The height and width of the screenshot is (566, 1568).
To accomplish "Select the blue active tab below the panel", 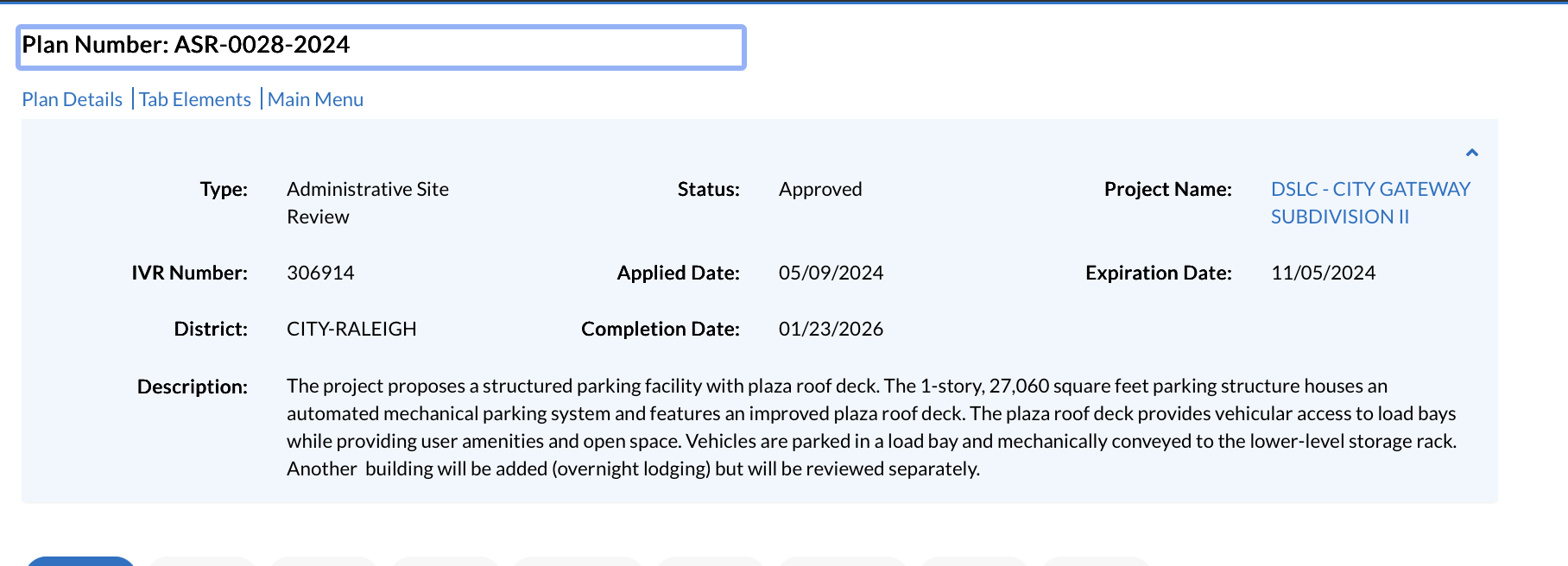I will 80,562.
